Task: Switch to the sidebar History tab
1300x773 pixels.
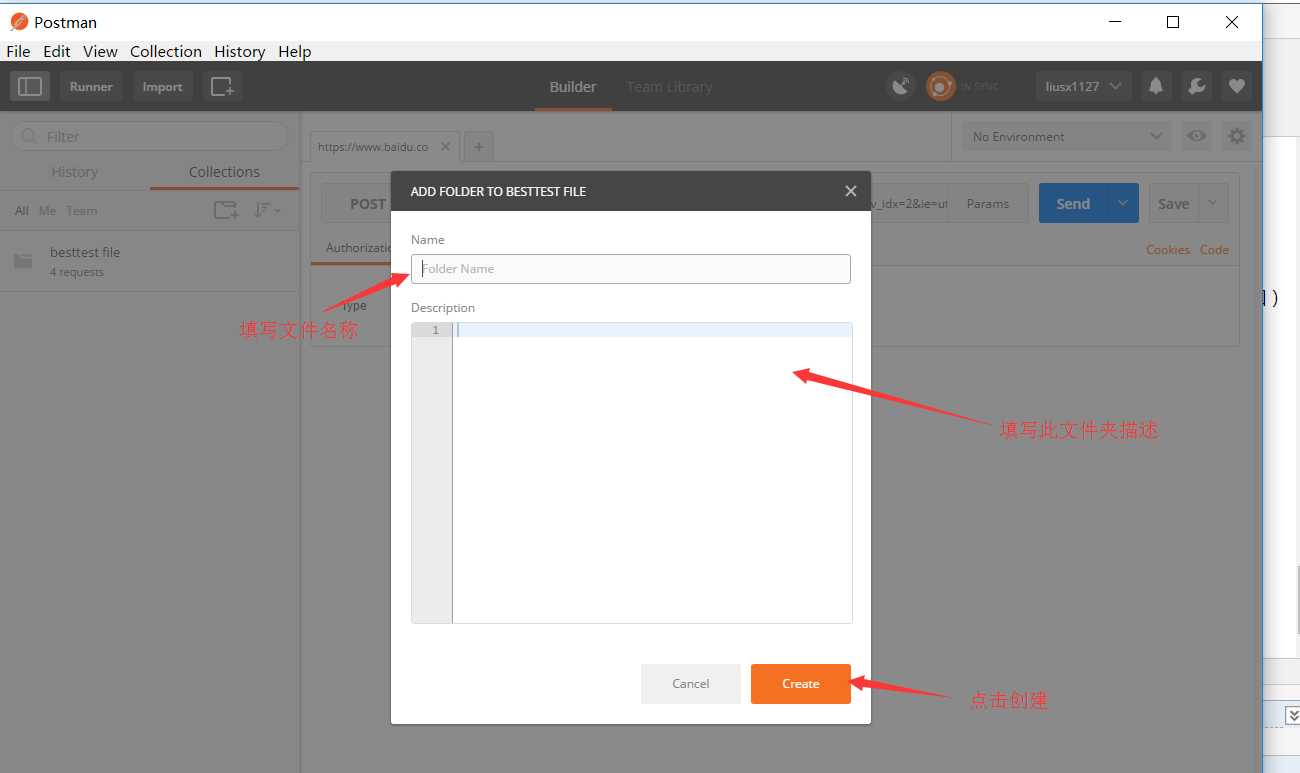Action: 75,172
